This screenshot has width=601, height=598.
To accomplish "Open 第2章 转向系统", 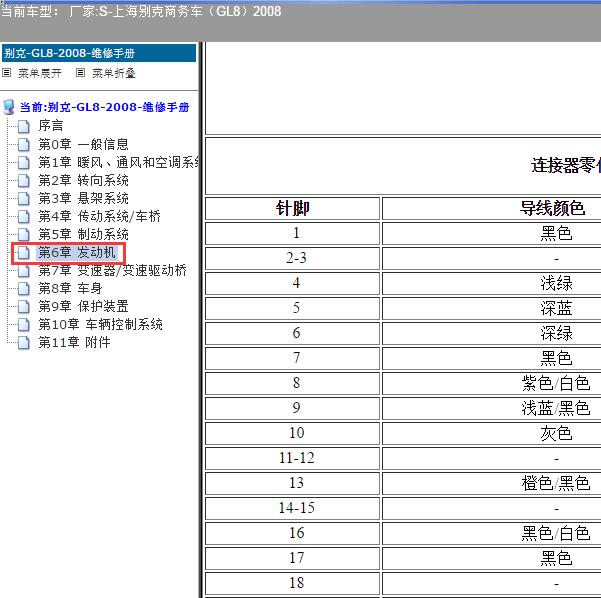I will click(x=84, y=180).
